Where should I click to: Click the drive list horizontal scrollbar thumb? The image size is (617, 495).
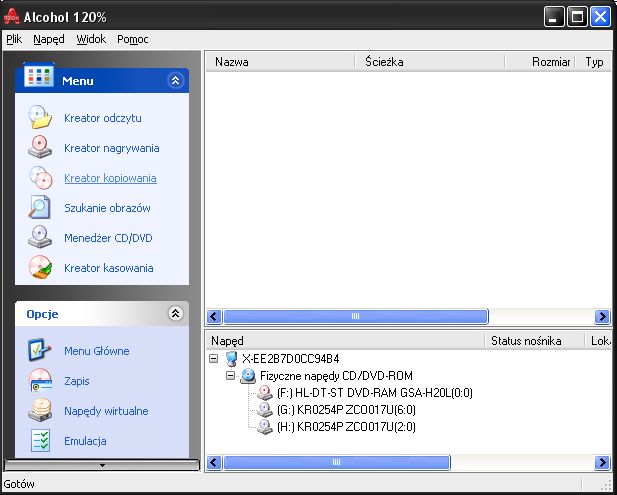coord(336,462)
